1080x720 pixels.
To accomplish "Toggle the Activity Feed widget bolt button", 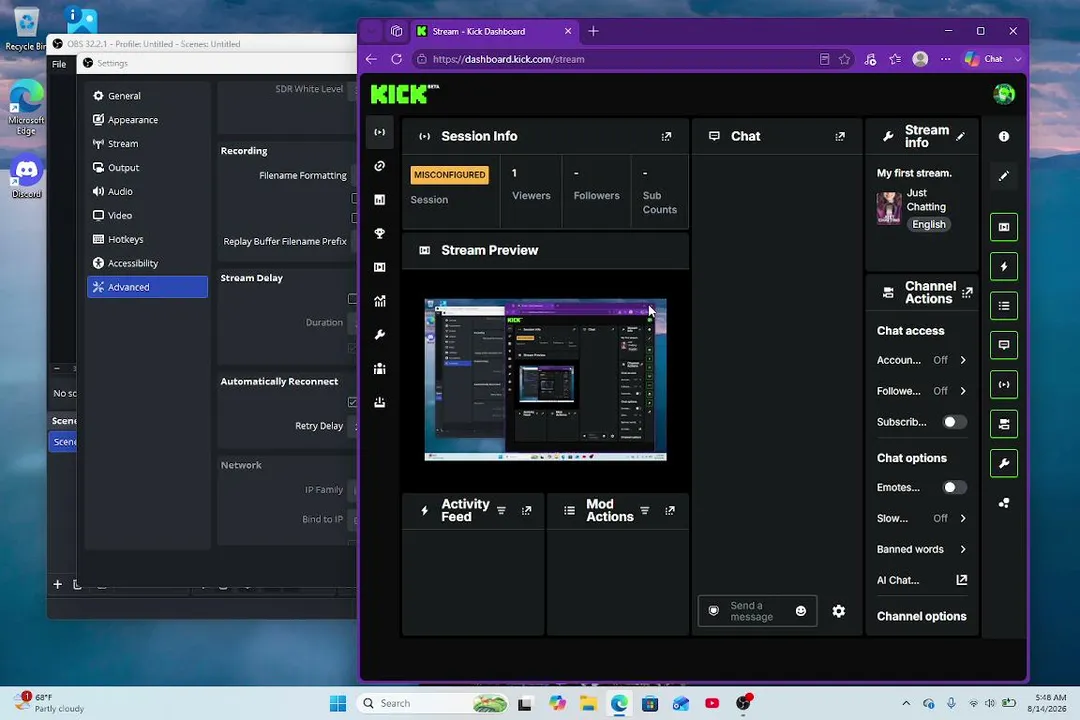I will tap(1004, 267).
